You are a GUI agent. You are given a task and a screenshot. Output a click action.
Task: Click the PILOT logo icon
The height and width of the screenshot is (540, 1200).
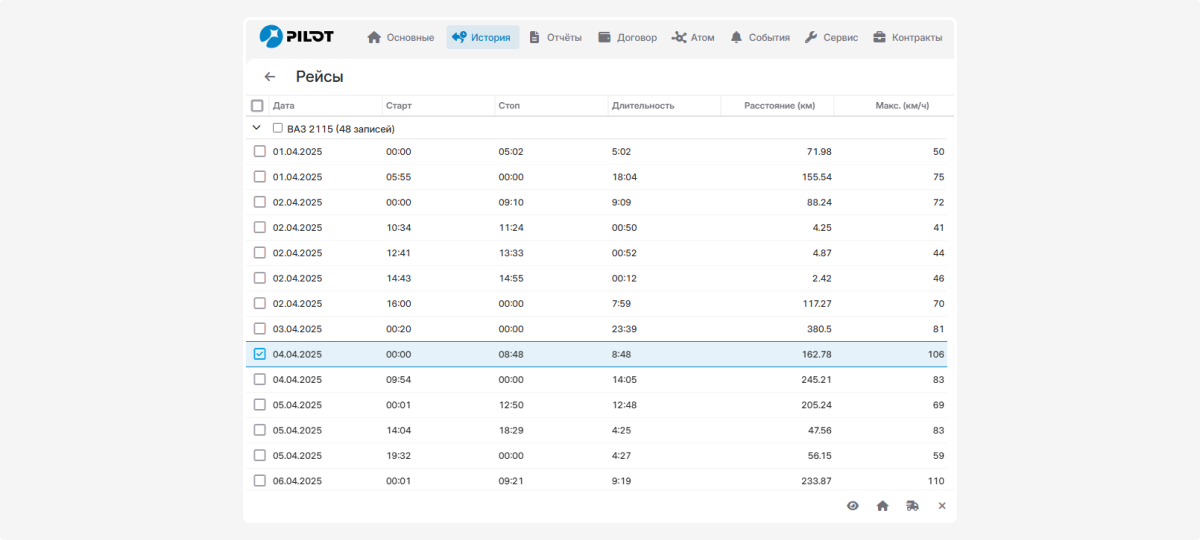pos(271,36)
